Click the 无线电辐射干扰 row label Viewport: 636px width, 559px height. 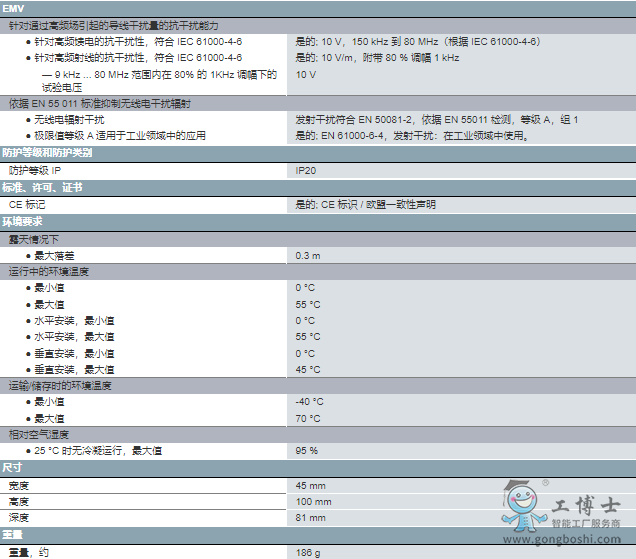click(x=69, y=120)
